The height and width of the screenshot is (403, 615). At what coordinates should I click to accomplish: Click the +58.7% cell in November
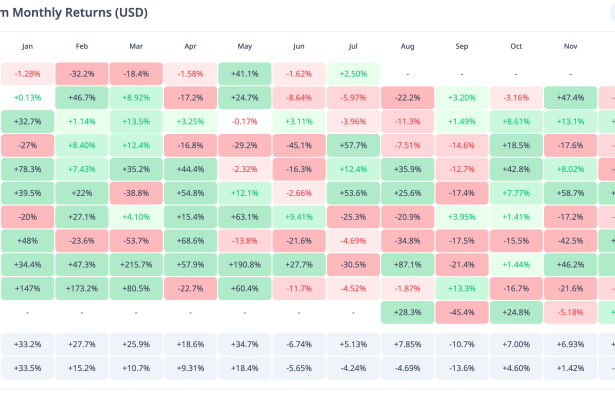(x=570, y=192)
